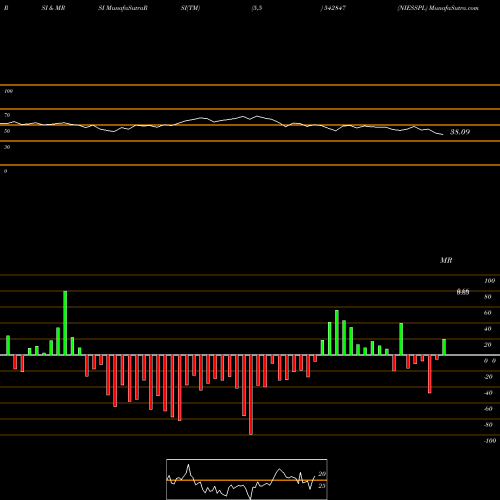Click the longest red histogram bar reaching -100
Image resolution: width=500 pixels, height=500 pixels.
coord(251,395)
